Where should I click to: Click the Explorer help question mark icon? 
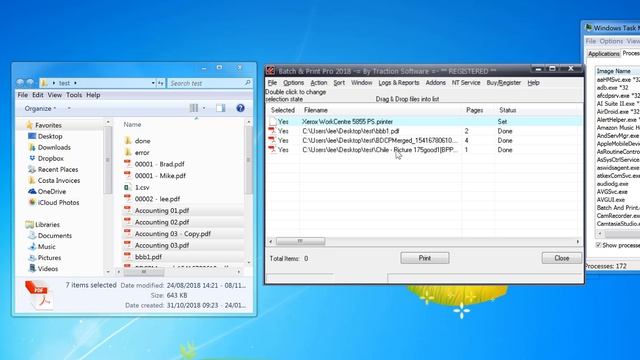(x=240, y=108)
